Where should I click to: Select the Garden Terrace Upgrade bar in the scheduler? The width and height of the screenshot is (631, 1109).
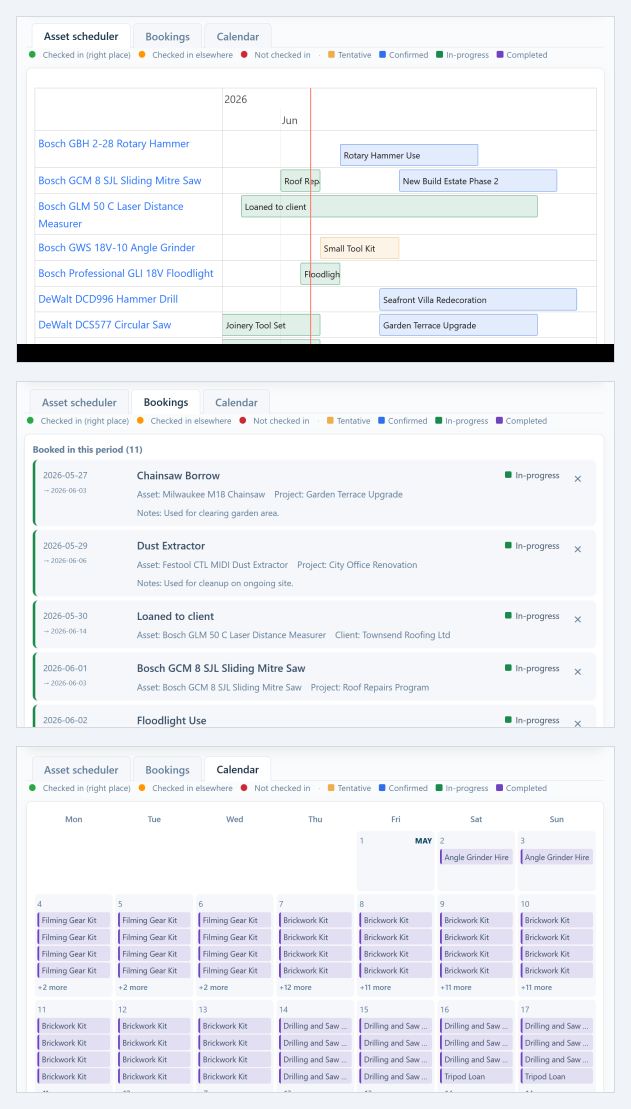pos(458,325)
